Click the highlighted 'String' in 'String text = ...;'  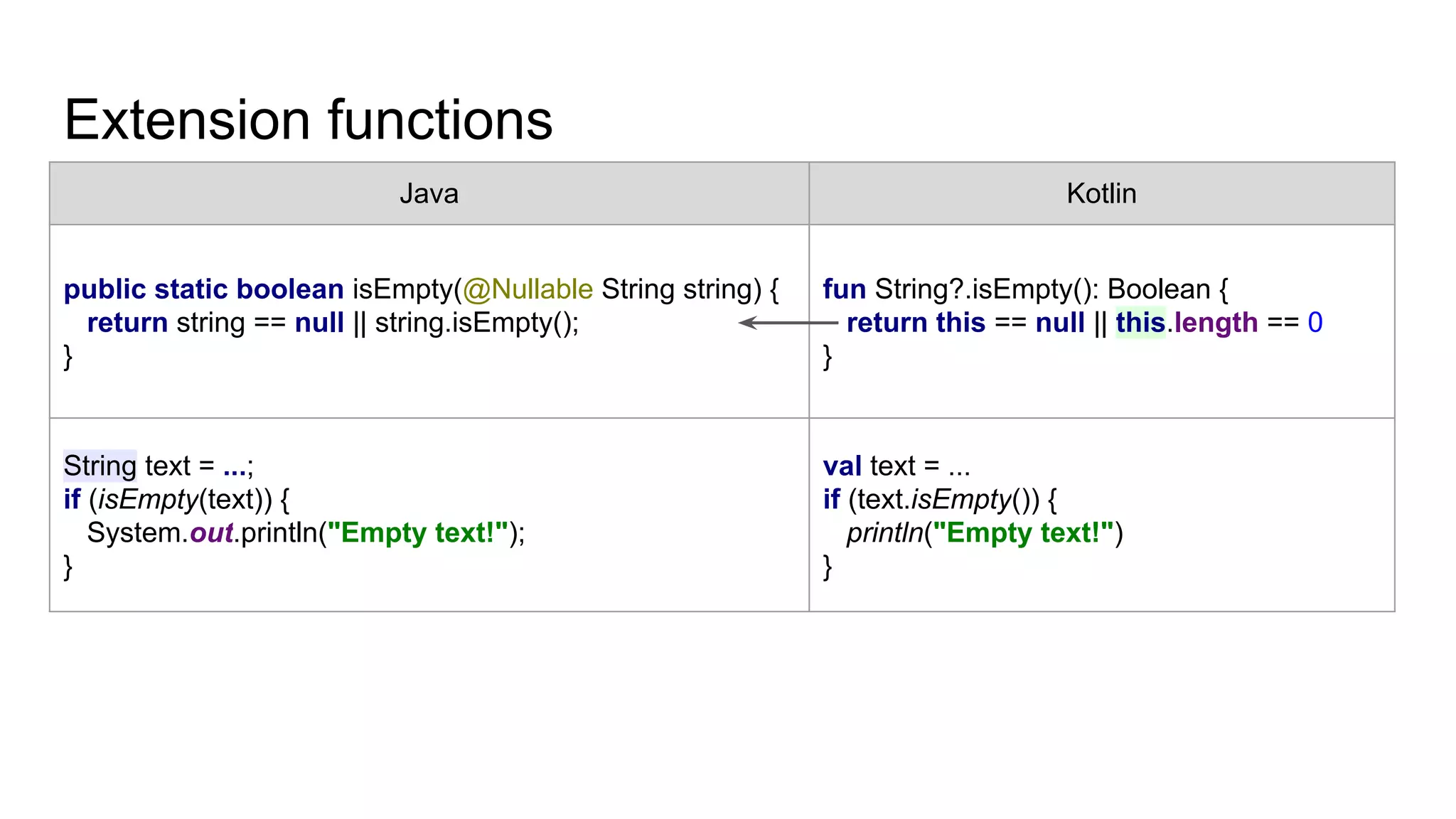tap(100, 466)
